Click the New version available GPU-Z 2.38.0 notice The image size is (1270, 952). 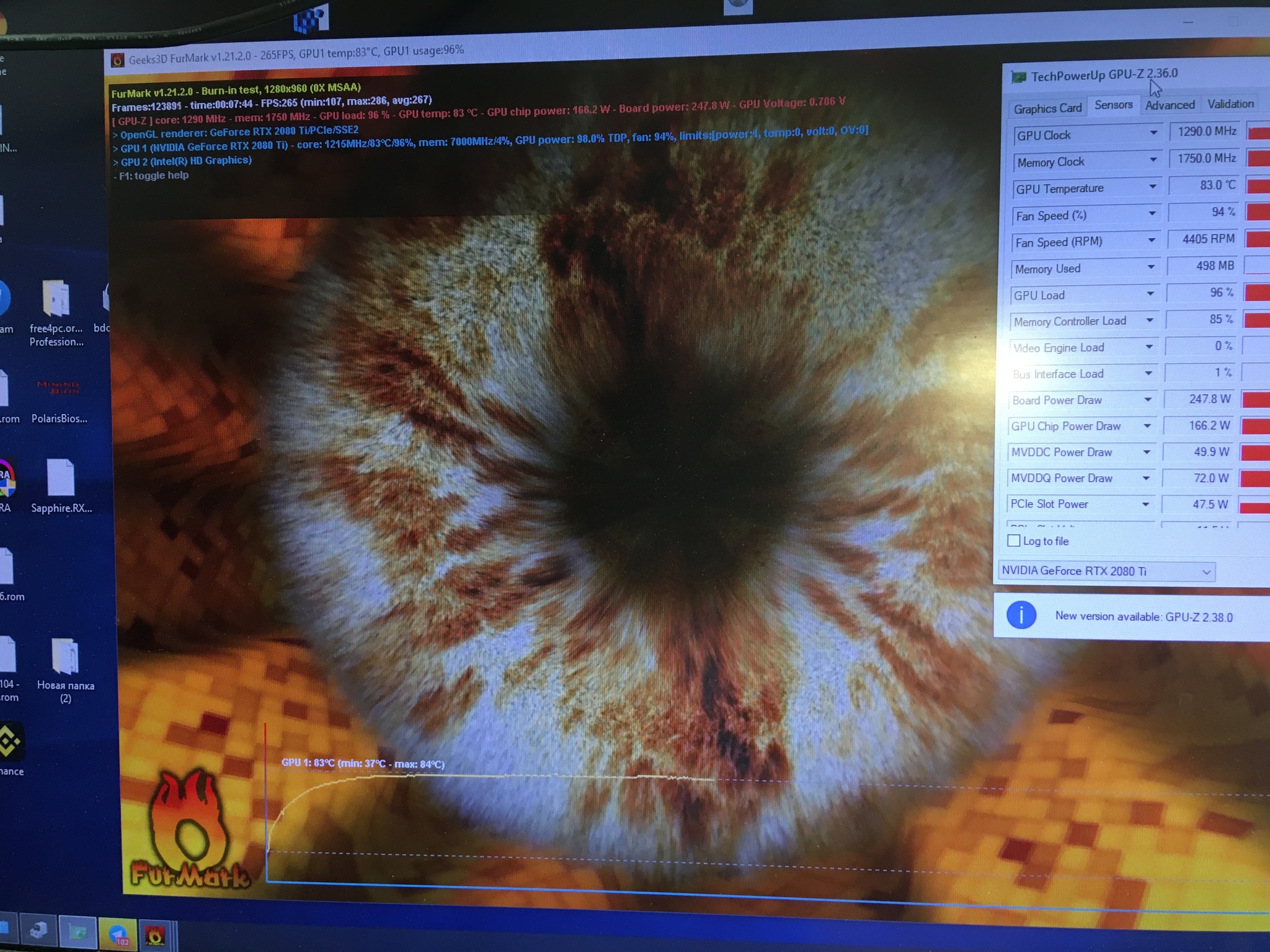pos(1143,616)
